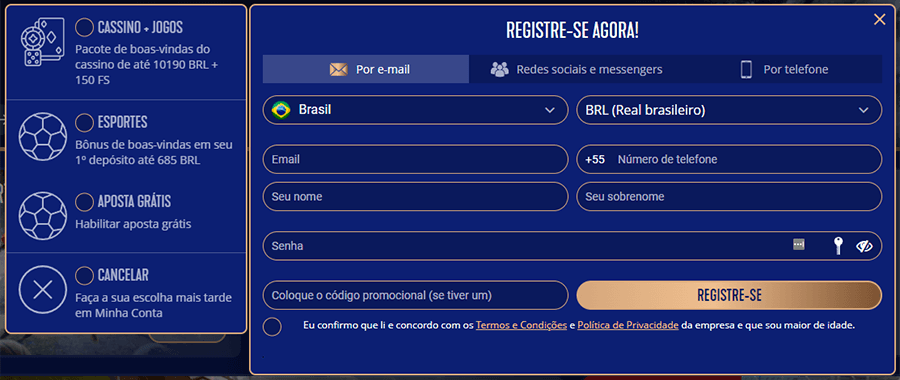The image size is (900, 380).
Task: Open the +55 phone code selector
Action: pos(595,160)
